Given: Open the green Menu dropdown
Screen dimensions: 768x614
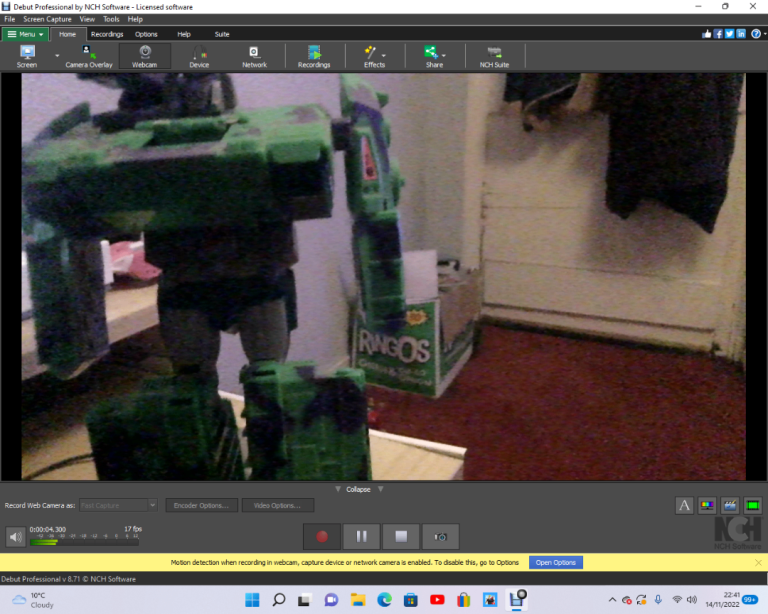Looking at the screenshot, I should point(25,34).
